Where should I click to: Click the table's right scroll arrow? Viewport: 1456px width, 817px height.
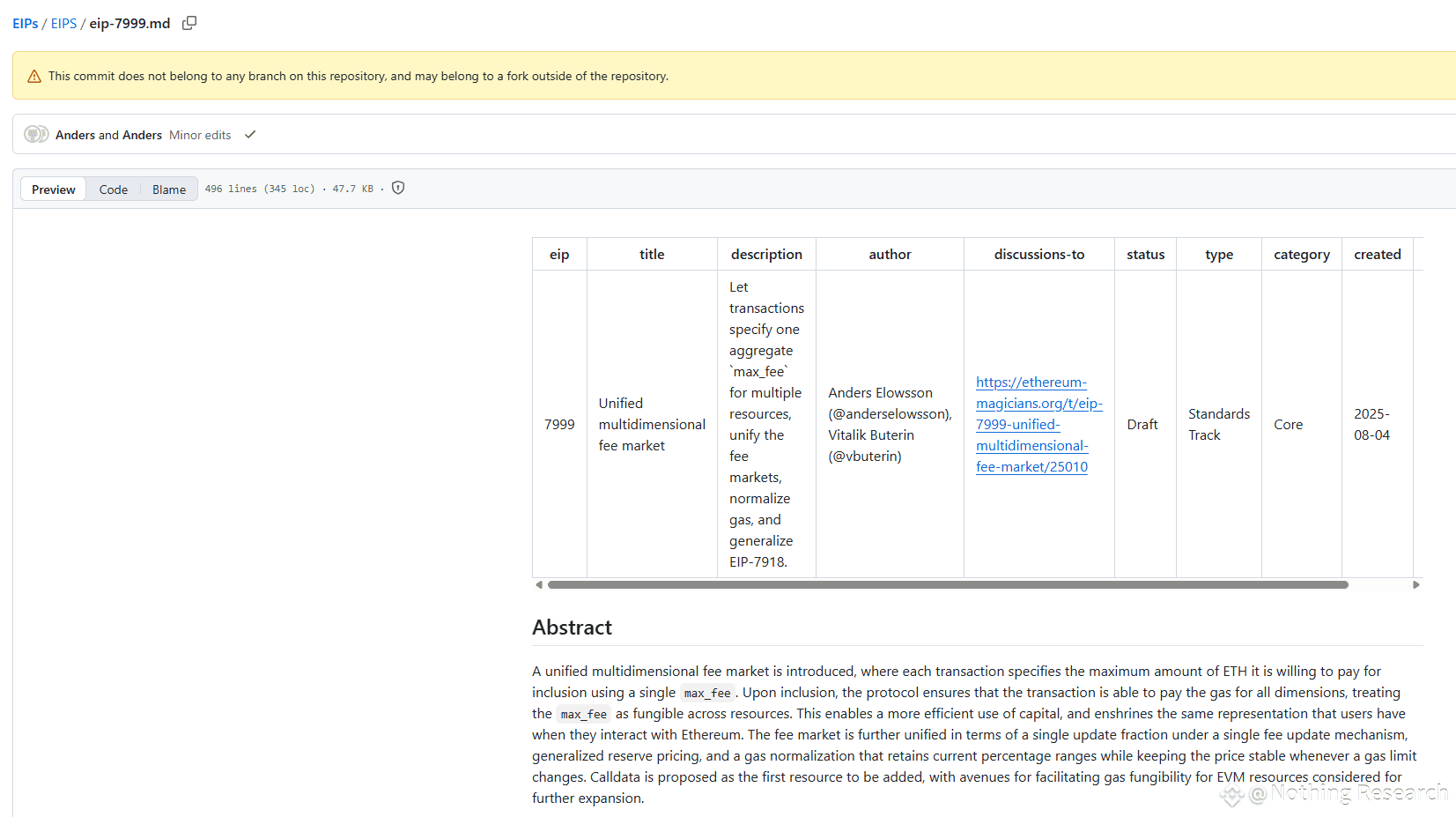[x=1415, y=584]
